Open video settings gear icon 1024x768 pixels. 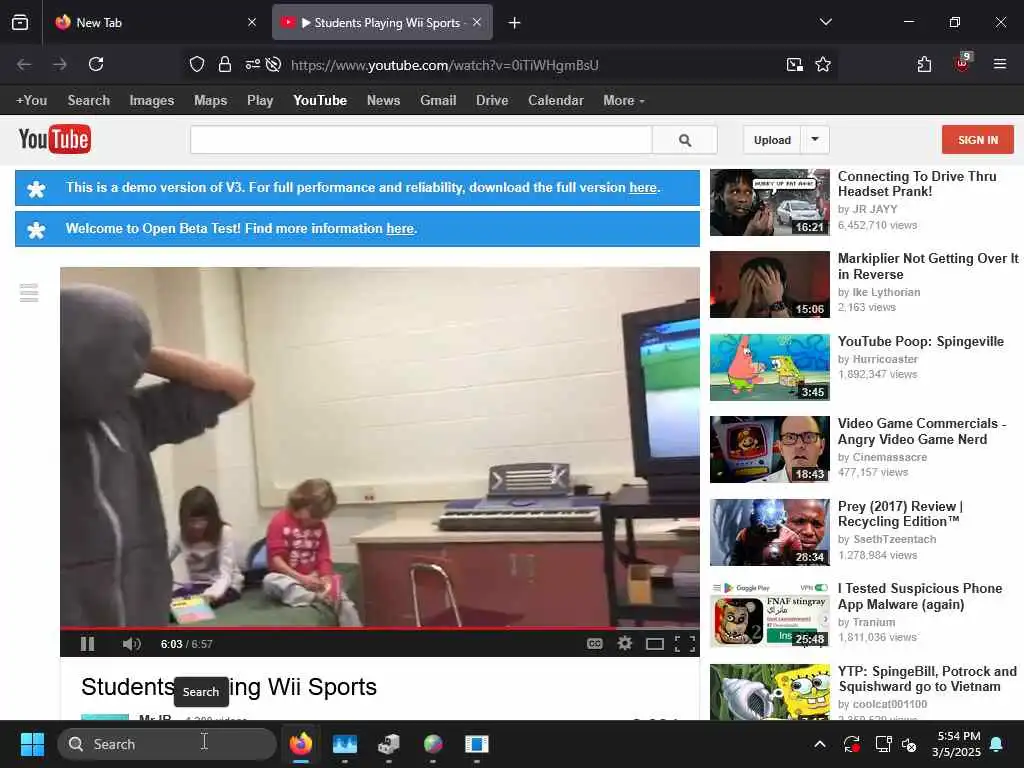pos(624,644)
